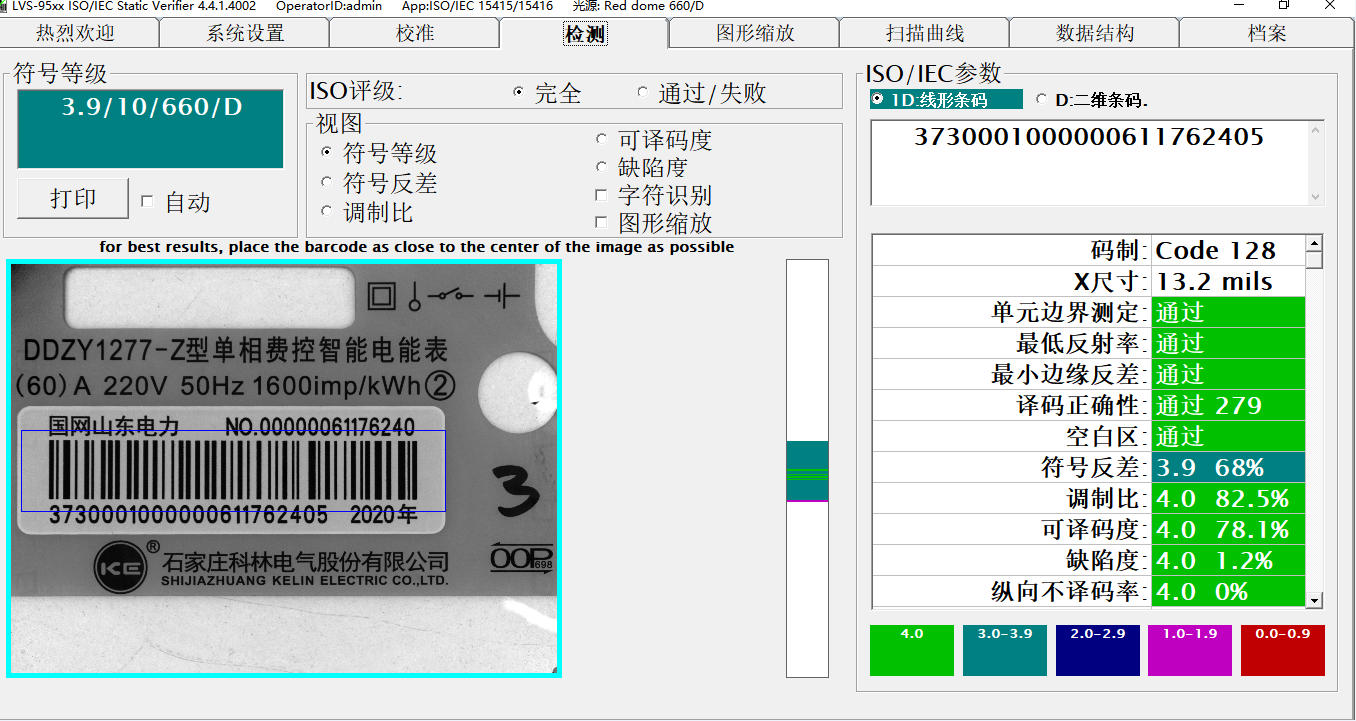Screen dimensions: 1356x721
Task: Check the 字符识别 checkbox
Action: click(x=601, y=195)
